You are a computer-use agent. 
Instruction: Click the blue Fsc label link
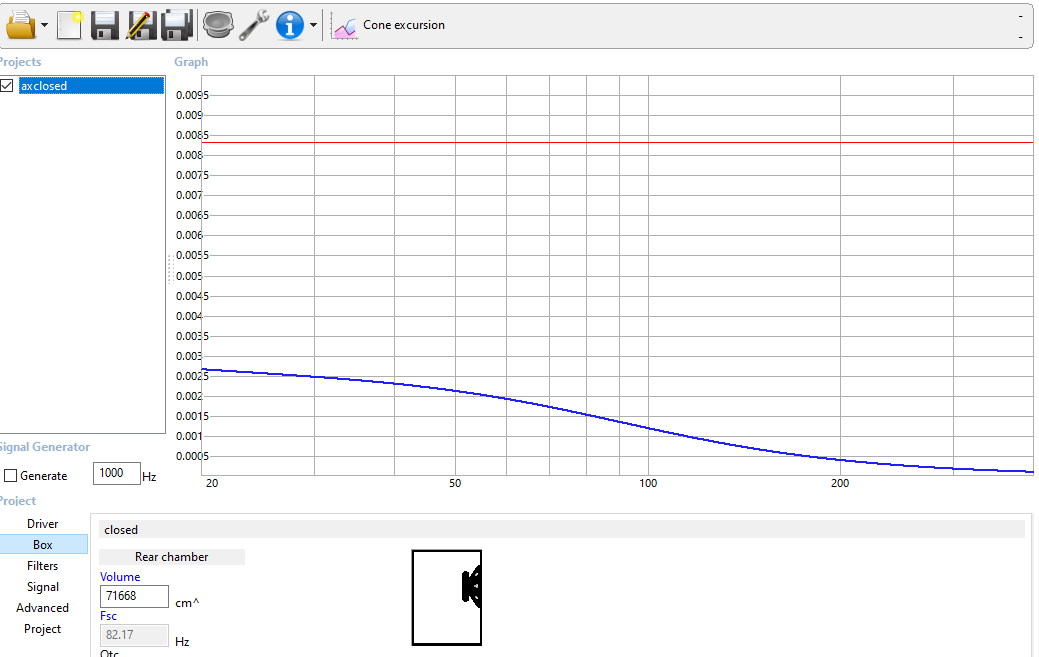[x=108, y=616]
